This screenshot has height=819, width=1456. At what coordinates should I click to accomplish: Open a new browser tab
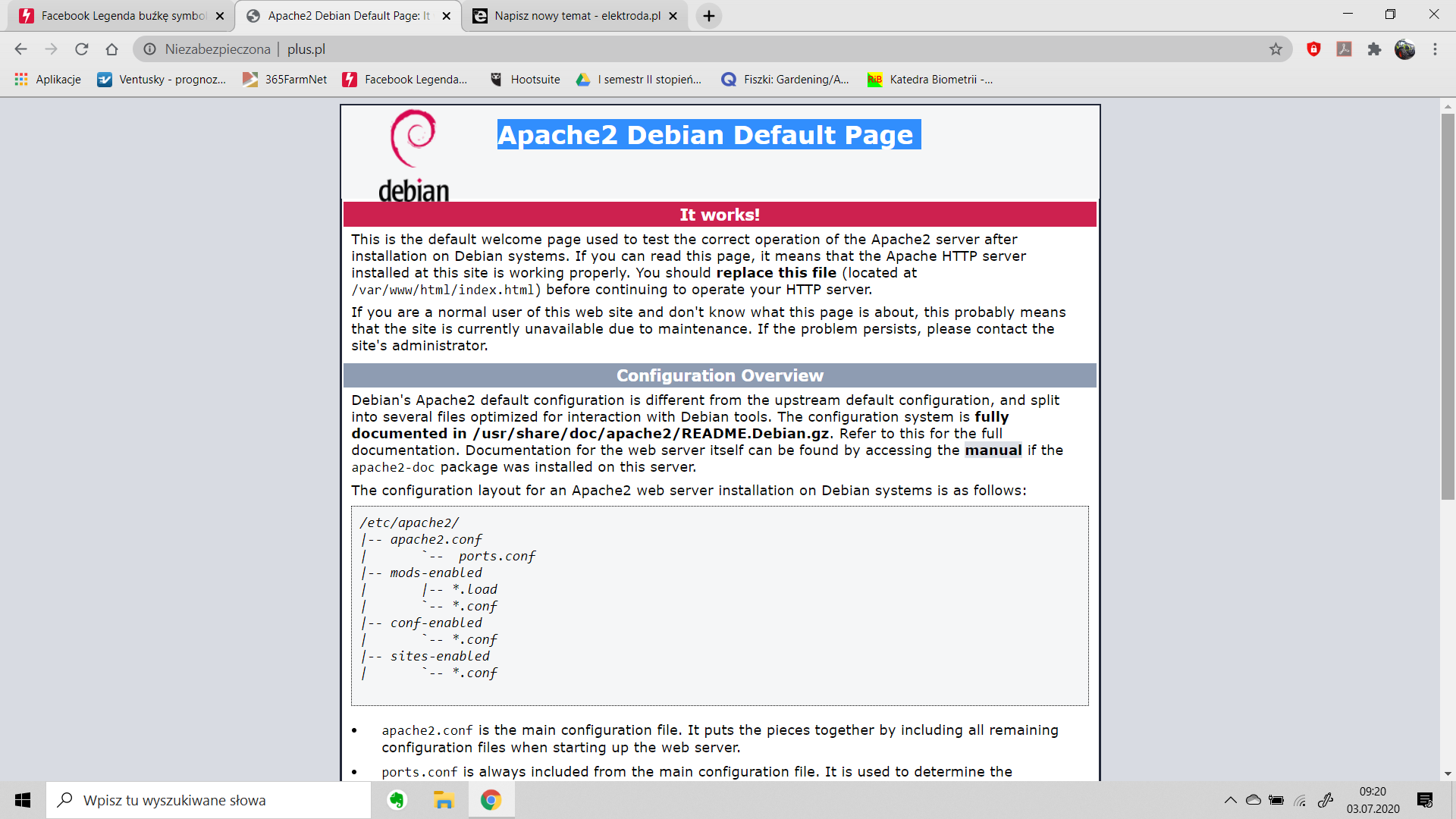coord(708,16)
